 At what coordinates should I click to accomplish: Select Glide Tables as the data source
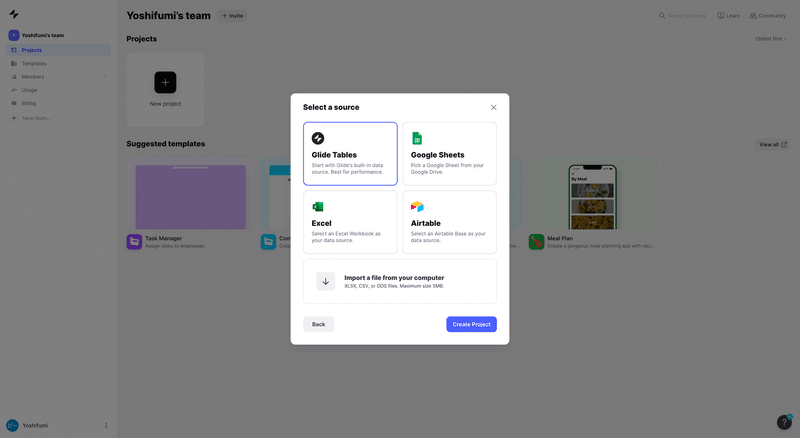click(x=350, y=154)
